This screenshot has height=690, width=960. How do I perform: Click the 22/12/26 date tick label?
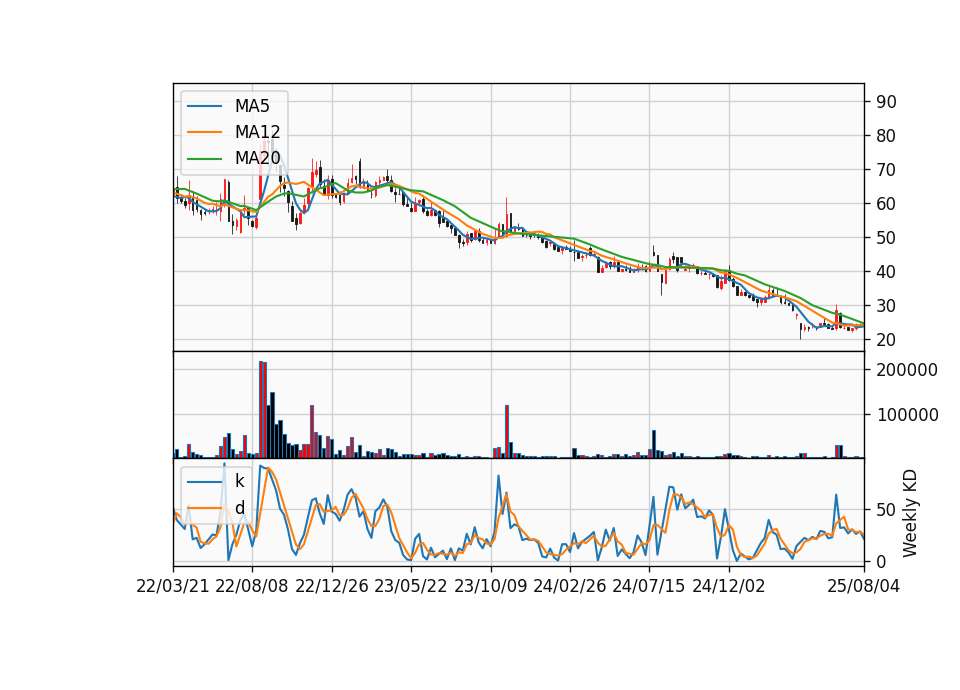pyautogui.click(x=332, y=586)
